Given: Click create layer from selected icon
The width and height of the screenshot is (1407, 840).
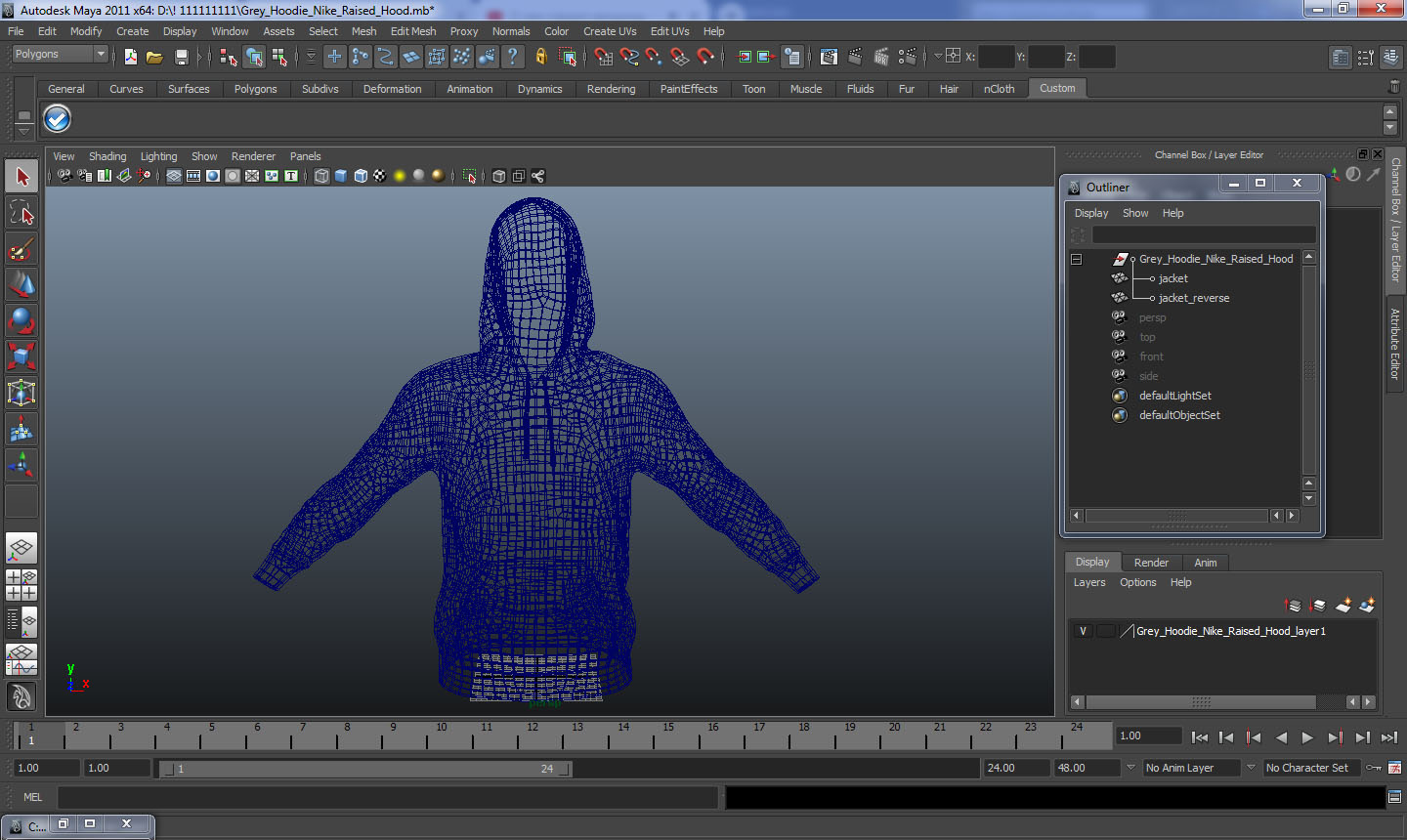Looking at the screenshot, I should [x=1367, y=606].
